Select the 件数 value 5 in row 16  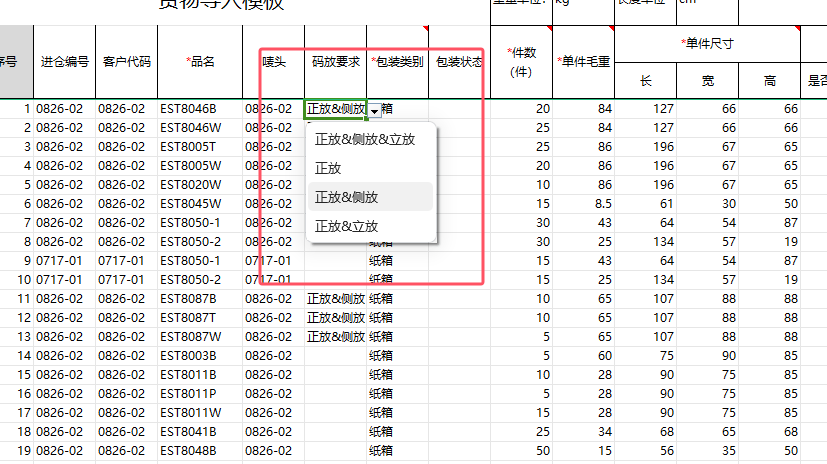point(522,394)
